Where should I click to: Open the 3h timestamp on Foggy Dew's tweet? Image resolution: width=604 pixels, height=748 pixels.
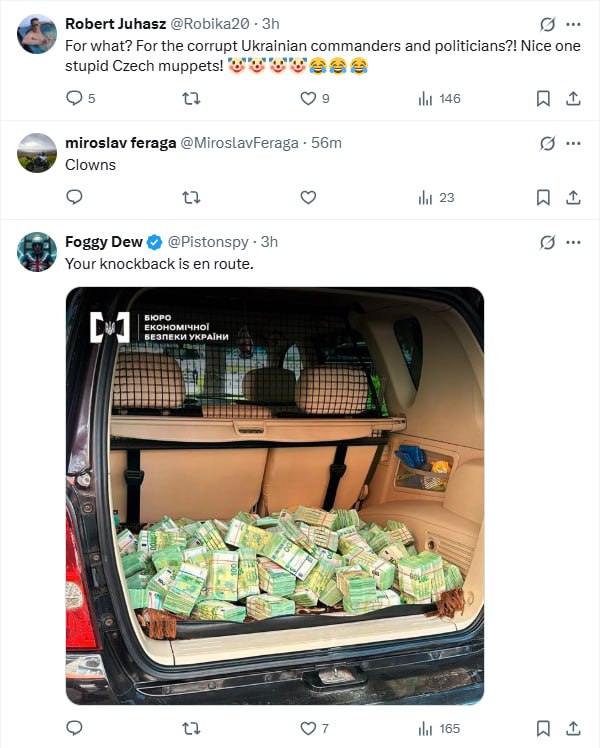[268, 242]
